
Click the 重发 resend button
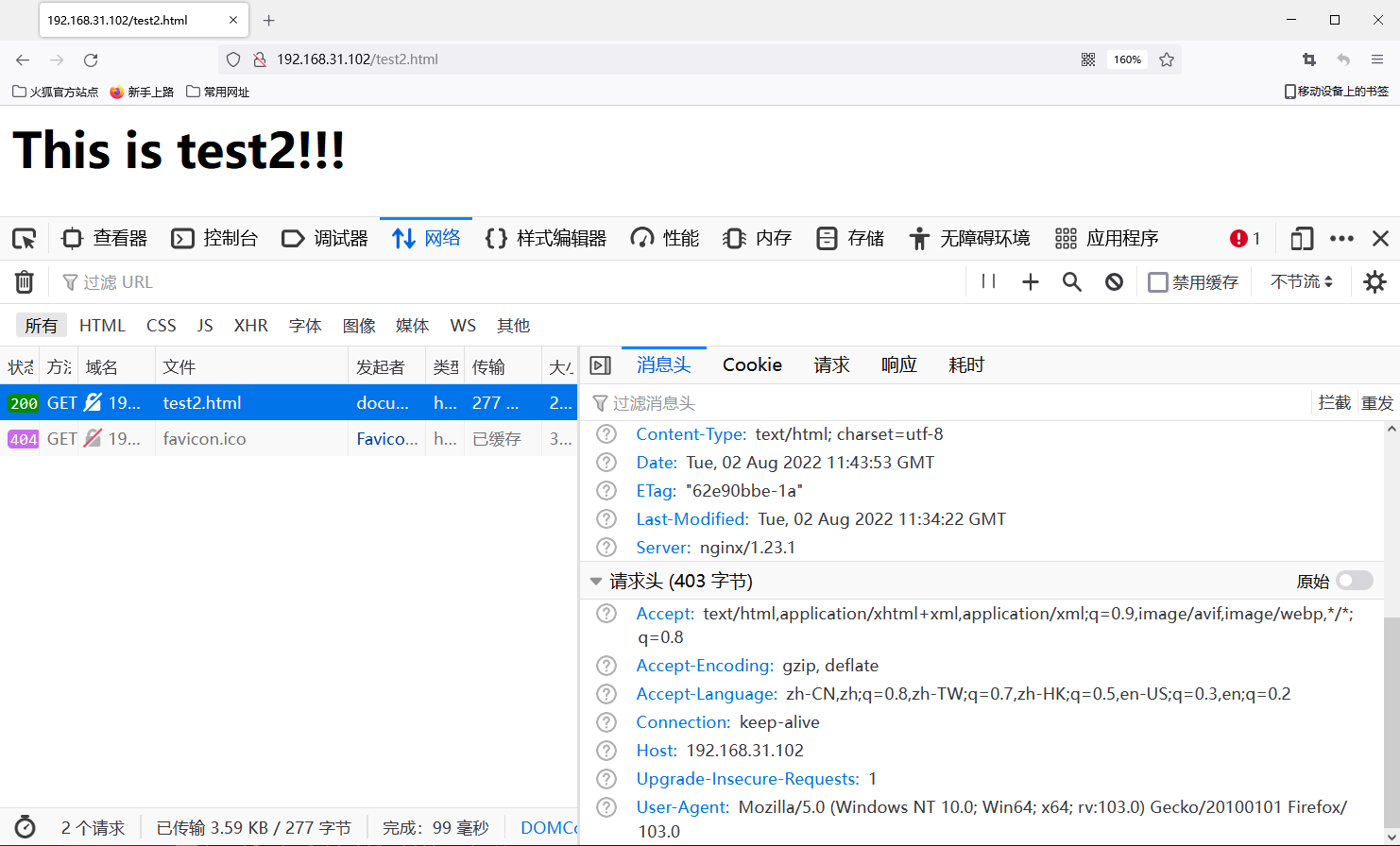coord(1378,401)
